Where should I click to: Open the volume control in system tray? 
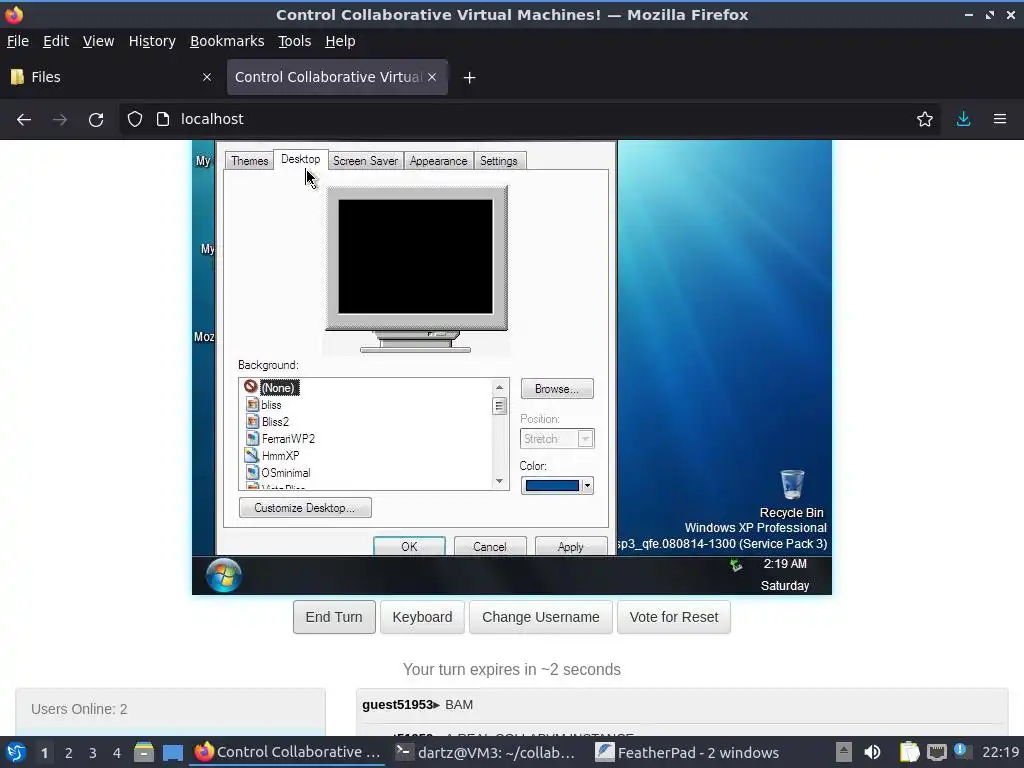[x=872, y=752]
